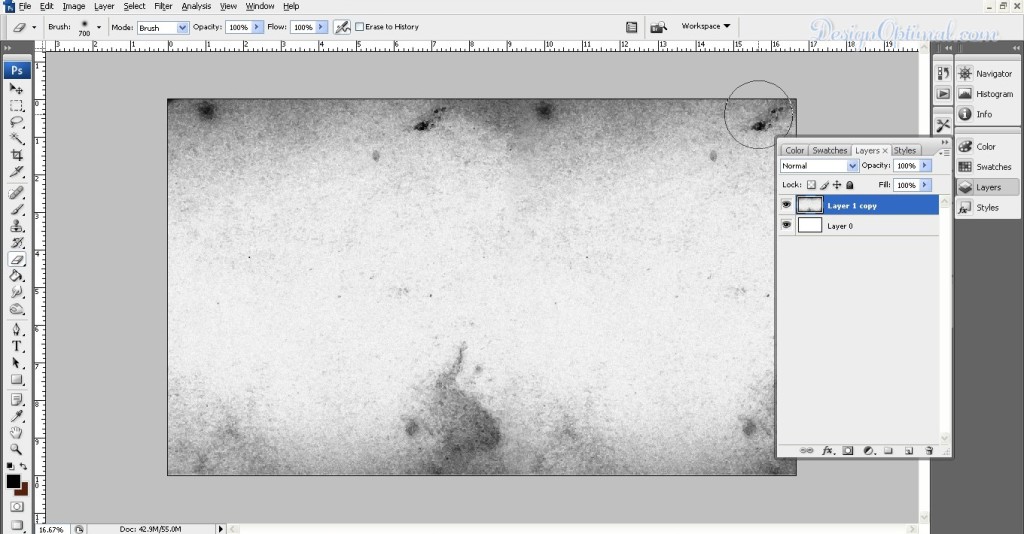Enable airbrush capabilities in options bar
This screenshot has height=534, width=1024.
tap(342, 27)
